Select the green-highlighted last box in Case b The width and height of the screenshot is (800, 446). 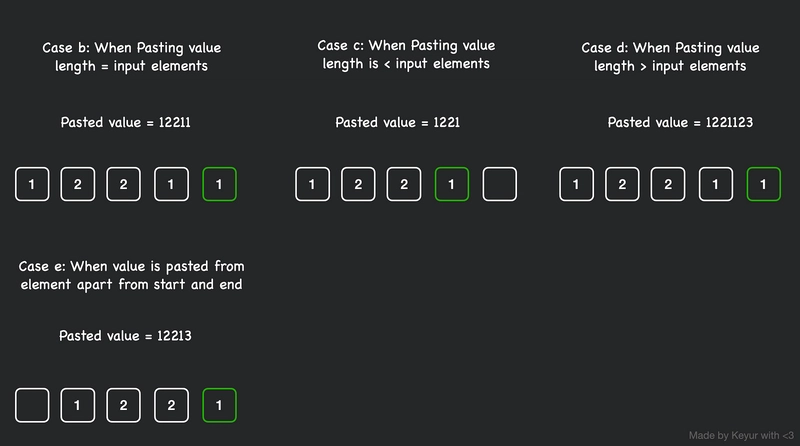pos(219,184)
